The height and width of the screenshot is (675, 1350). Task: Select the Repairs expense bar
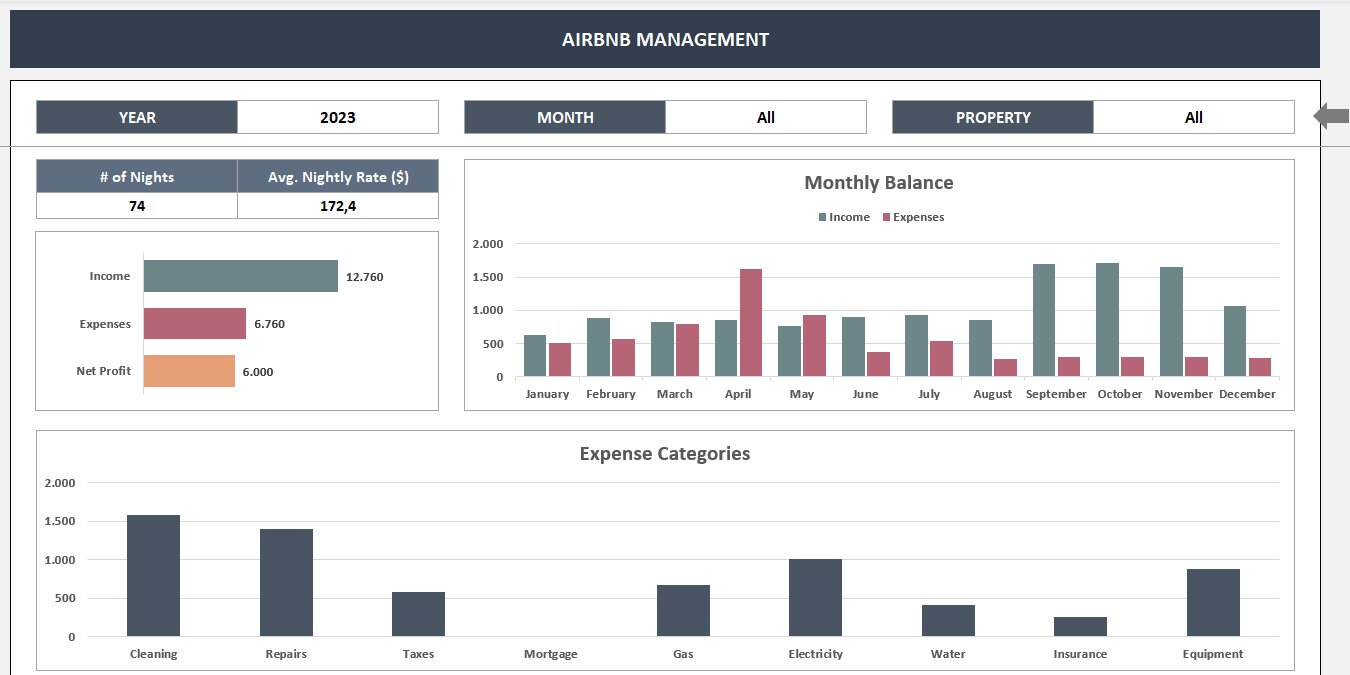(286, 583)
